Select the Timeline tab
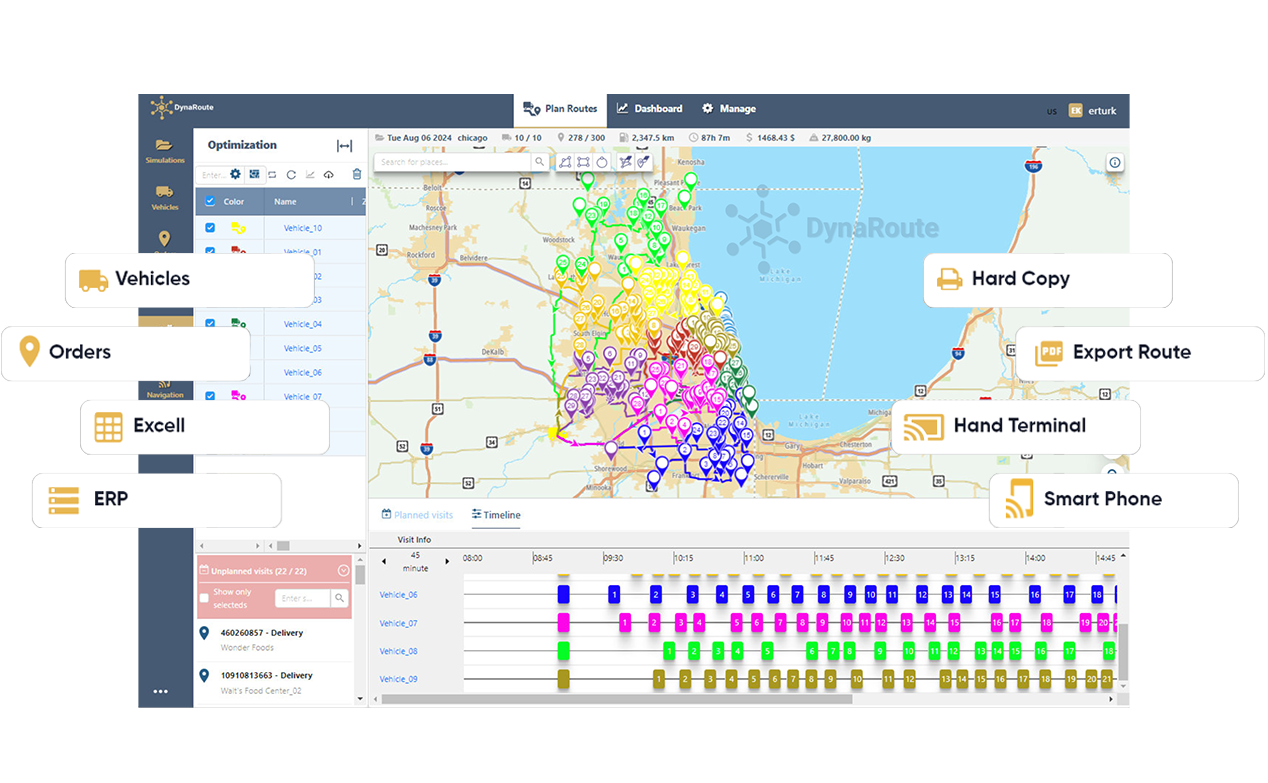The height and width of the screenshot is (783, 1268). coord(496,515)
